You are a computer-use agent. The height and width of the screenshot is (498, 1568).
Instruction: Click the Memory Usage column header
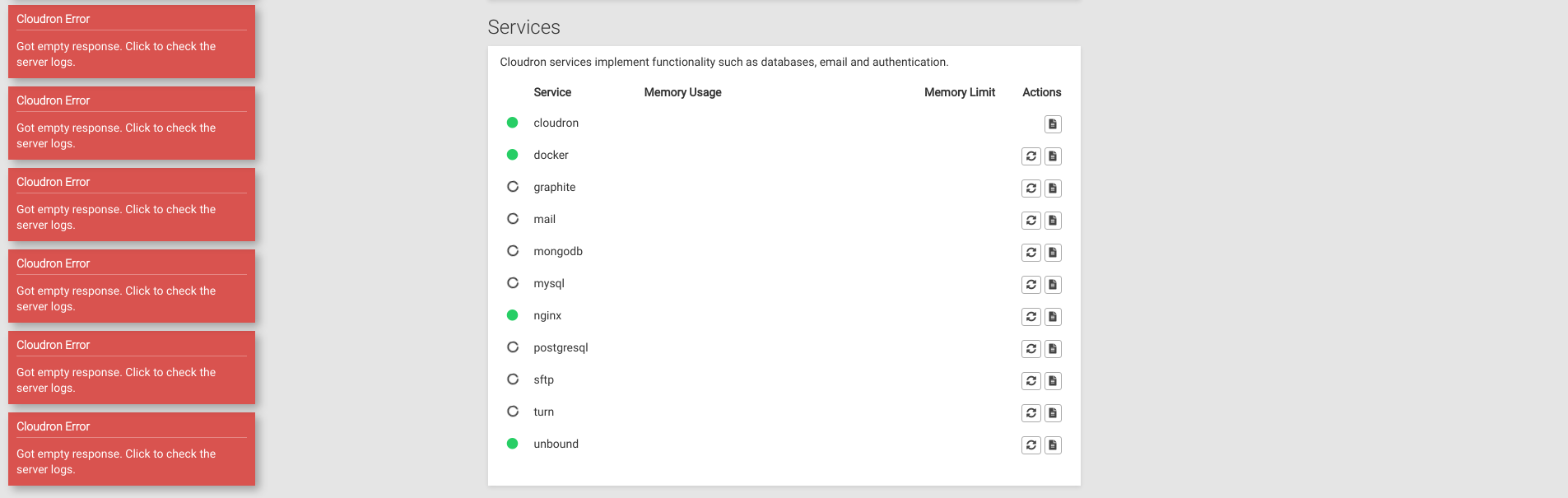(x=682, y=92)
